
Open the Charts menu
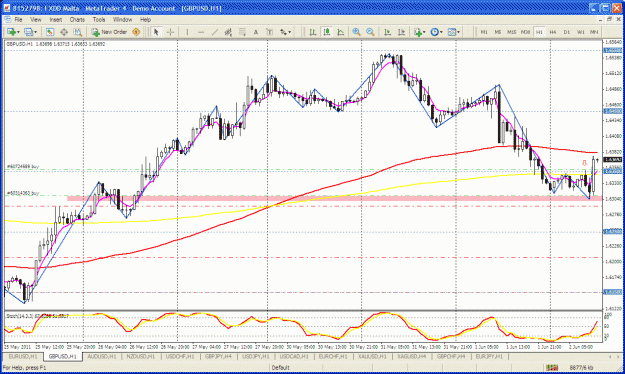point(77,20)
